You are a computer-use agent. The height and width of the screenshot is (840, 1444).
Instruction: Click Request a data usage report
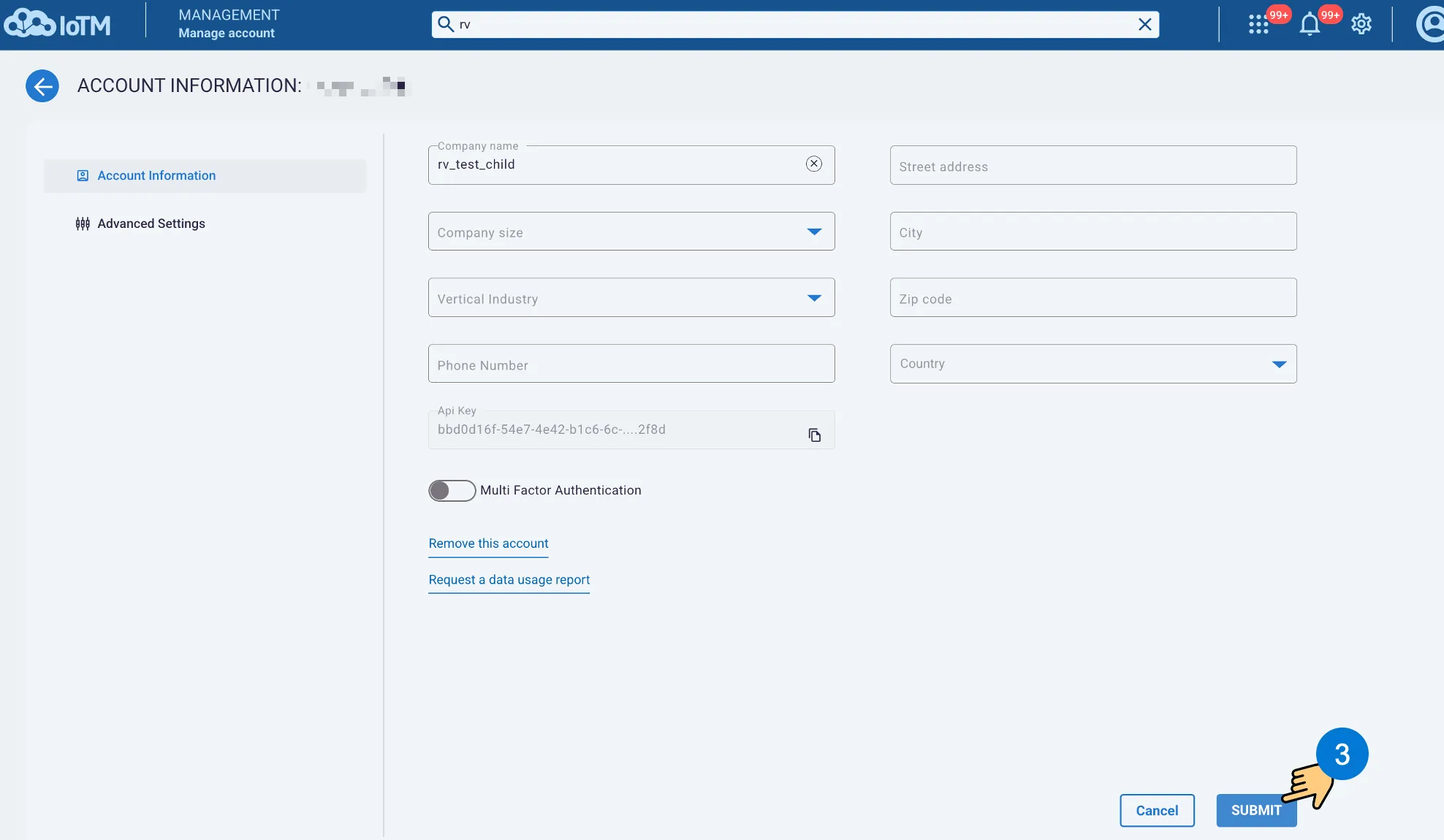coord(509,580)
